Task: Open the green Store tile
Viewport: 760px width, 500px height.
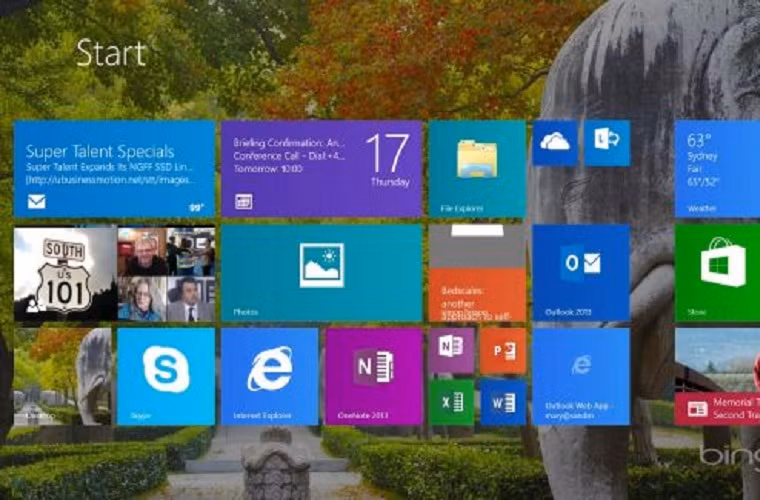Action: [717, 273]
